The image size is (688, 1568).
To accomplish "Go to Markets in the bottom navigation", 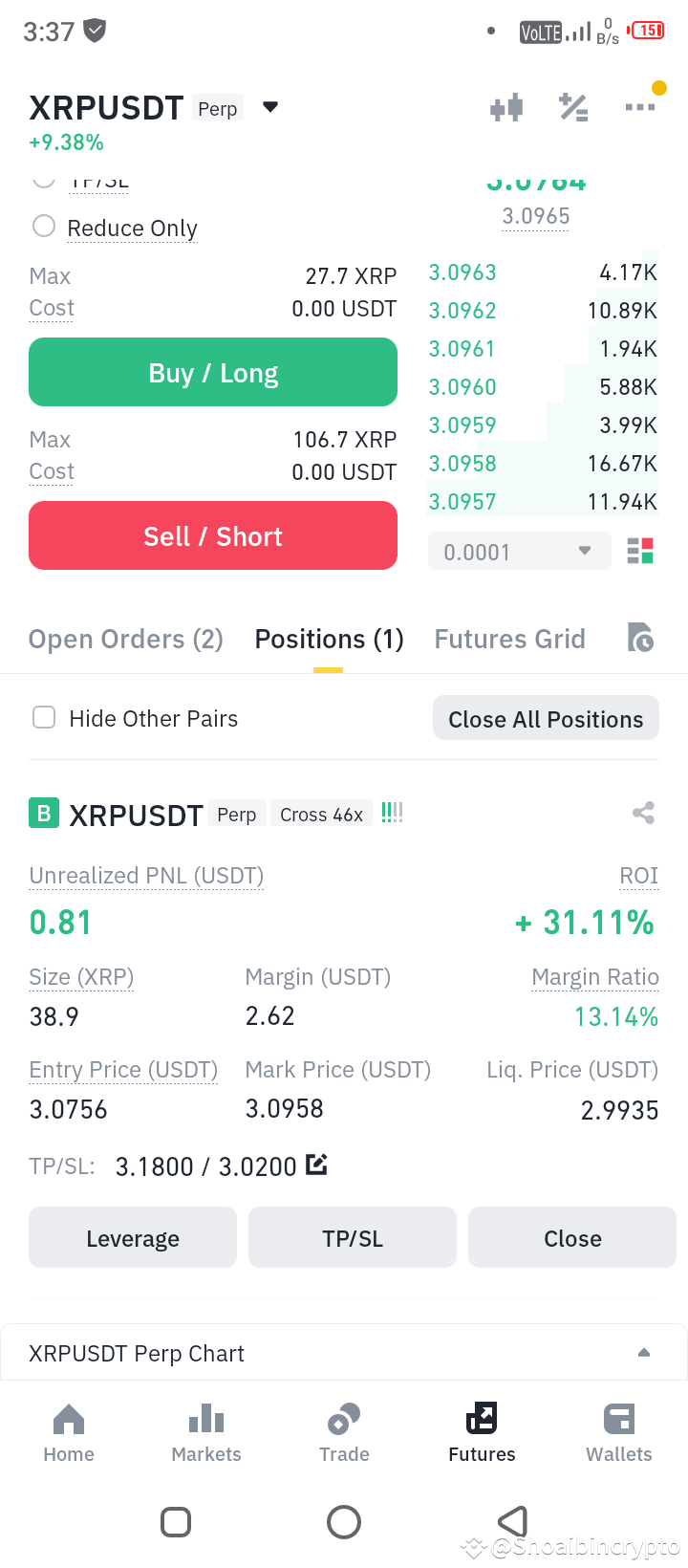I will (x=206, y=1432).
